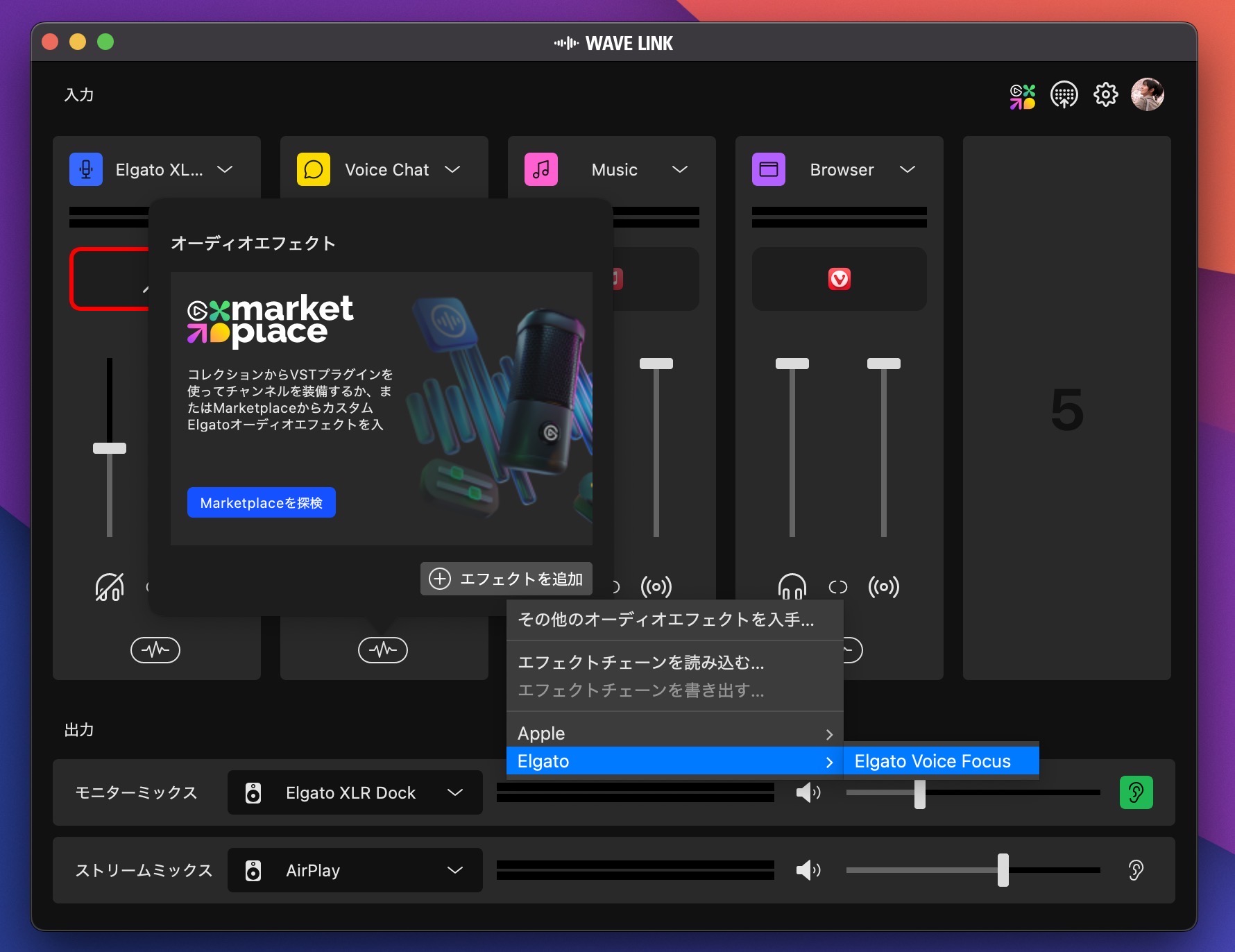This screenshot has width=1235, height=952.
Task: Toggle Browser channel stream broadcast output
Action: tap(883, 587)
